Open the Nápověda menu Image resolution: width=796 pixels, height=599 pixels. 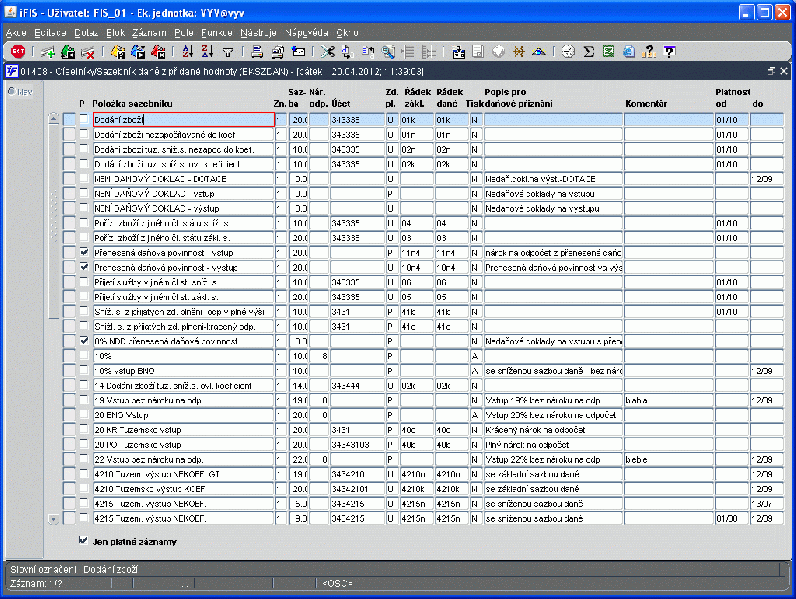point(305,33)
